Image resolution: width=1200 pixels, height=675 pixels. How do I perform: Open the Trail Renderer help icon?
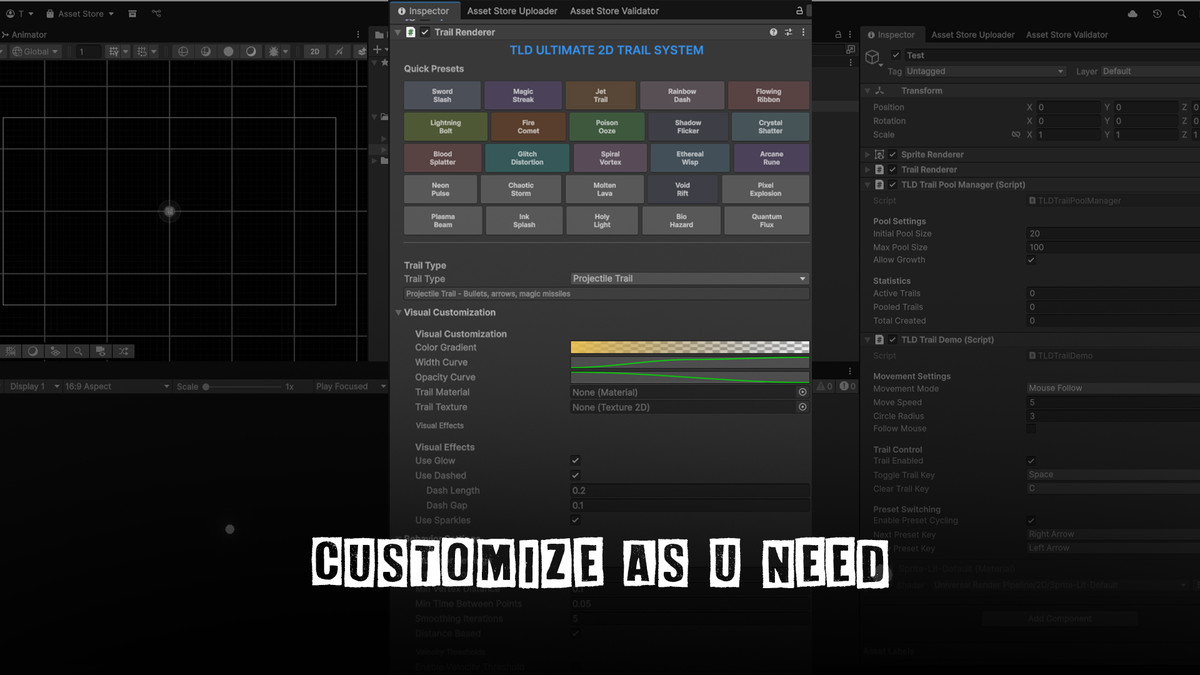coord(773,32)
